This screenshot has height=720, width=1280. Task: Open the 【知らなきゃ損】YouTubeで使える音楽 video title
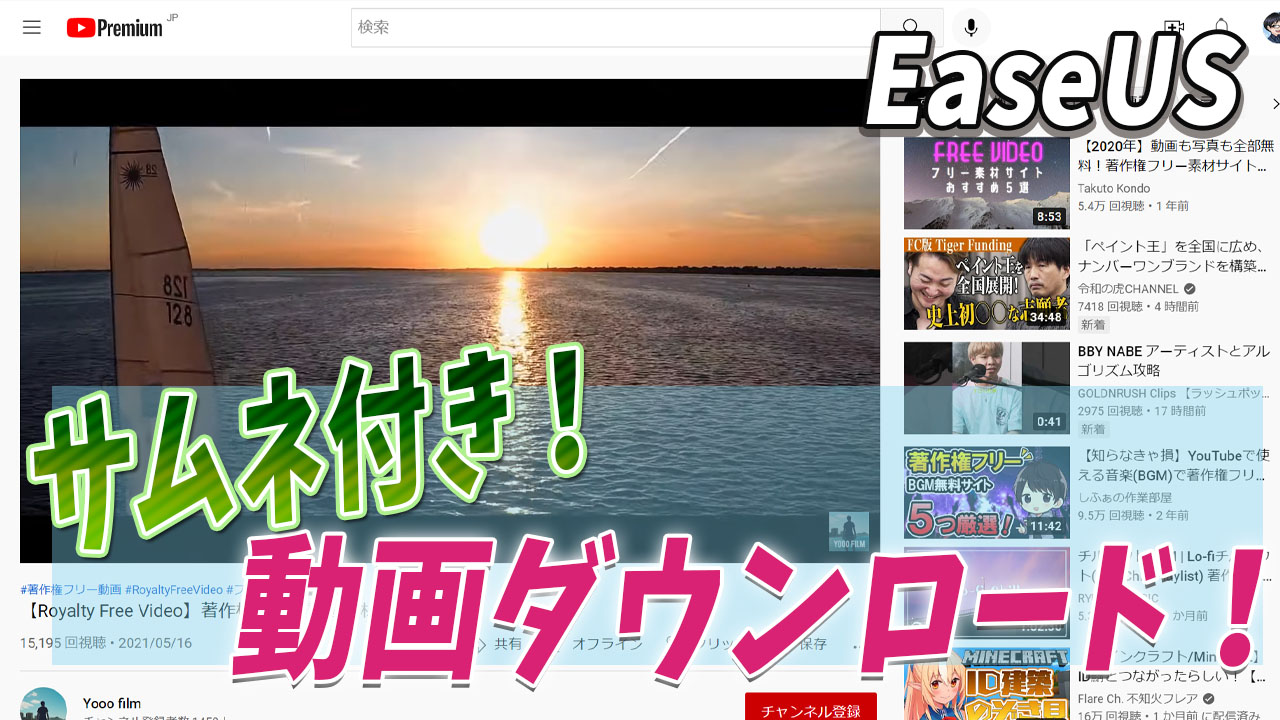tap(1174, 465)
